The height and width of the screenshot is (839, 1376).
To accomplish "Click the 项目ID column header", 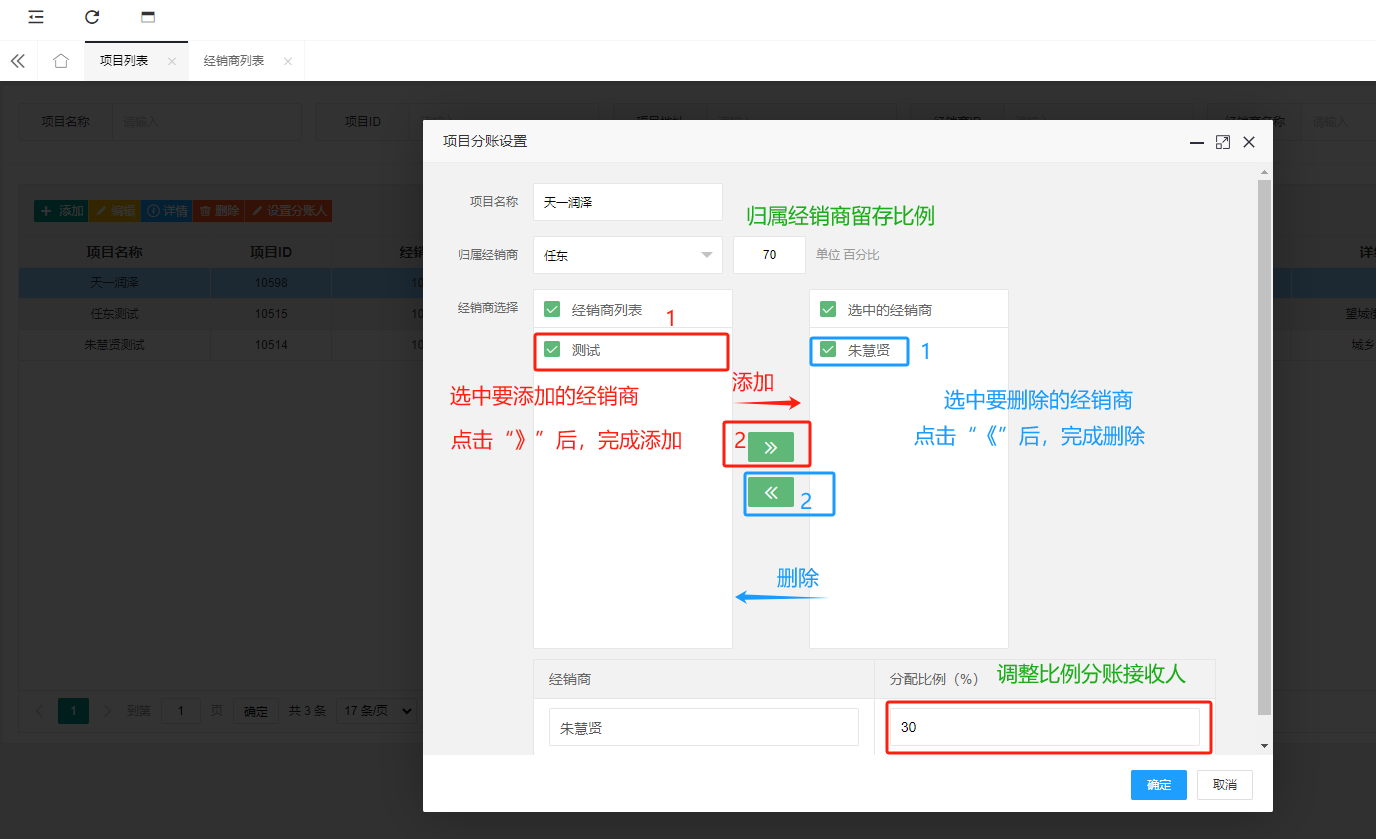I will point(271,252).
